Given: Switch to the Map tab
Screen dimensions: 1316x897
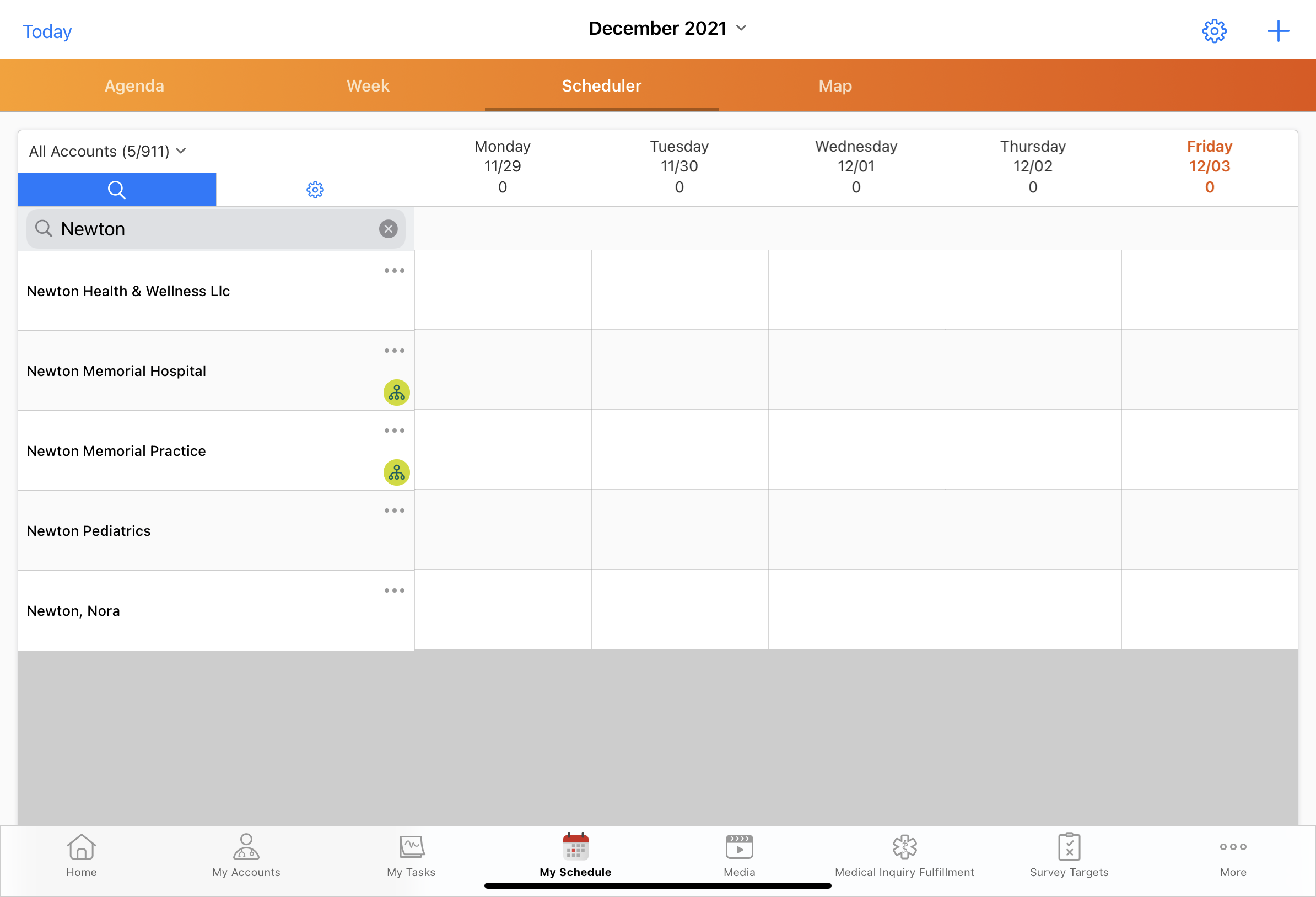Looking at the screenshot, I should pyautogui.click(x=835, y=85).
